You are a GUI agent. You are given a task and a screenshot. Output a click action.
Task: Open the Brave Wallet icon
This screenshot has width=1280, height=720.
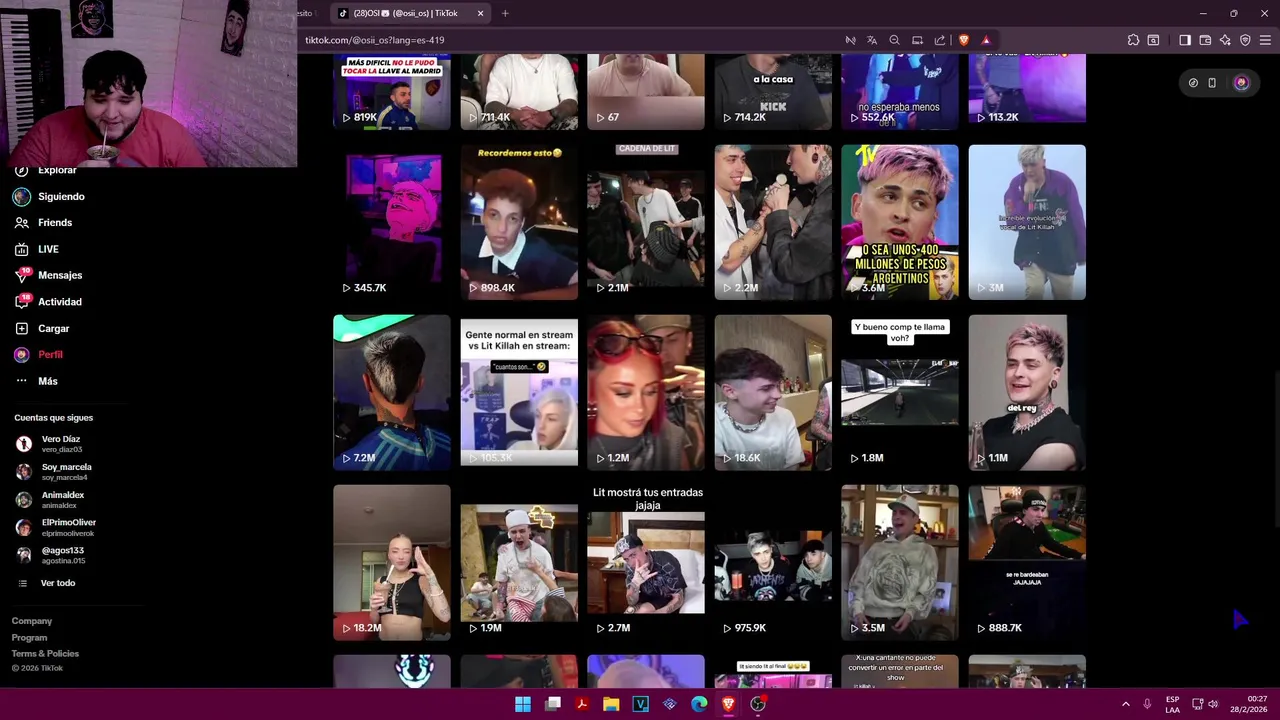point(1205,40)
